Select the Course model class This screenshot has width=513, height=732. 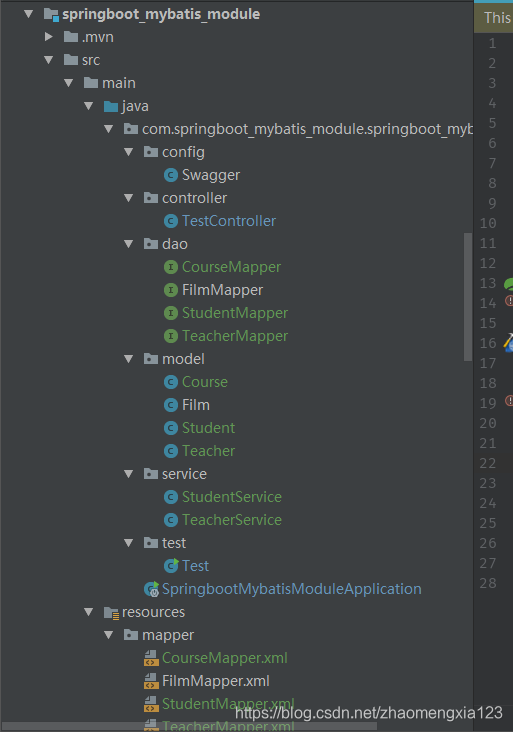click(x=205, y=382)
